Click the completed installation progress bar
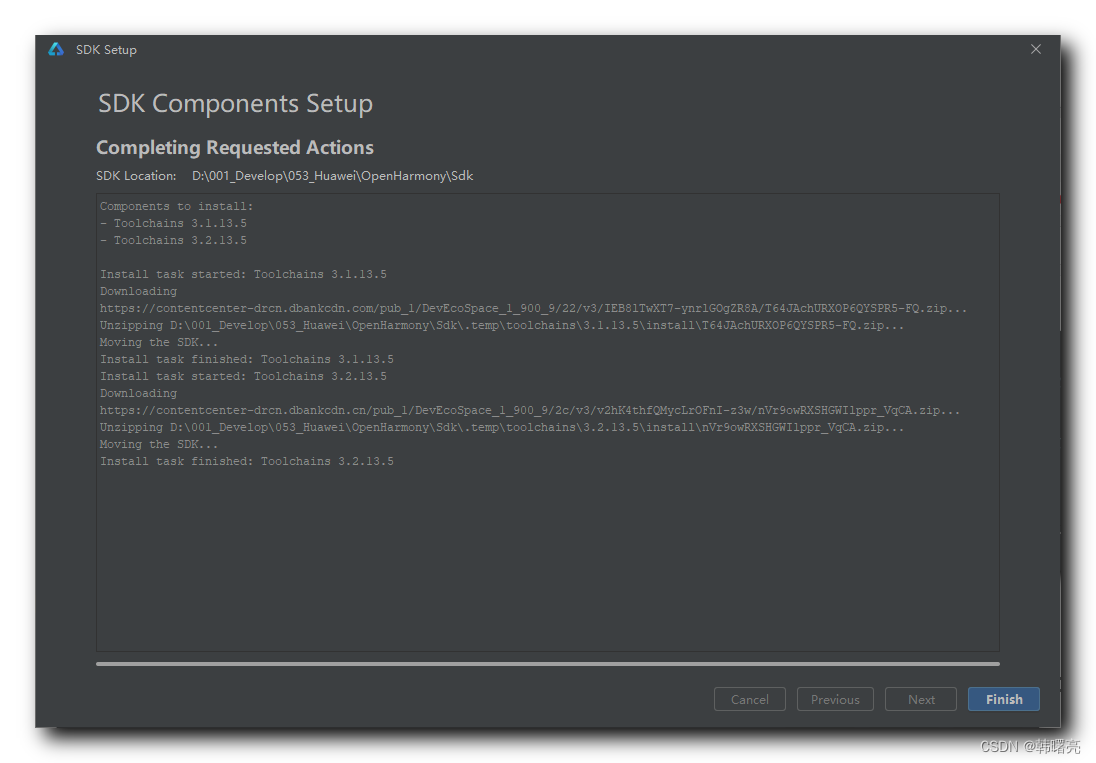The height and width of the screenshot is (763, 1096). click(x=547, y=663)
